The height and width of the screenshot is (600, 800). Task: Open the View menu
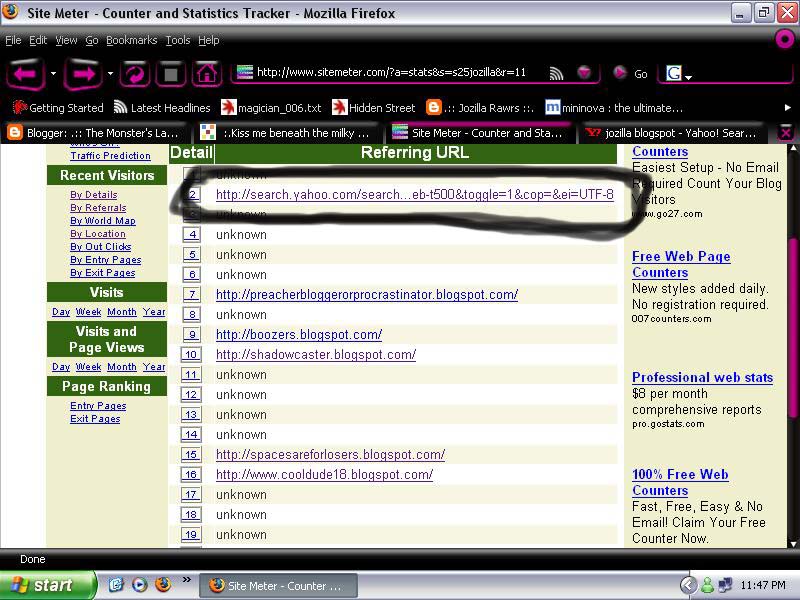pos(66,40)
